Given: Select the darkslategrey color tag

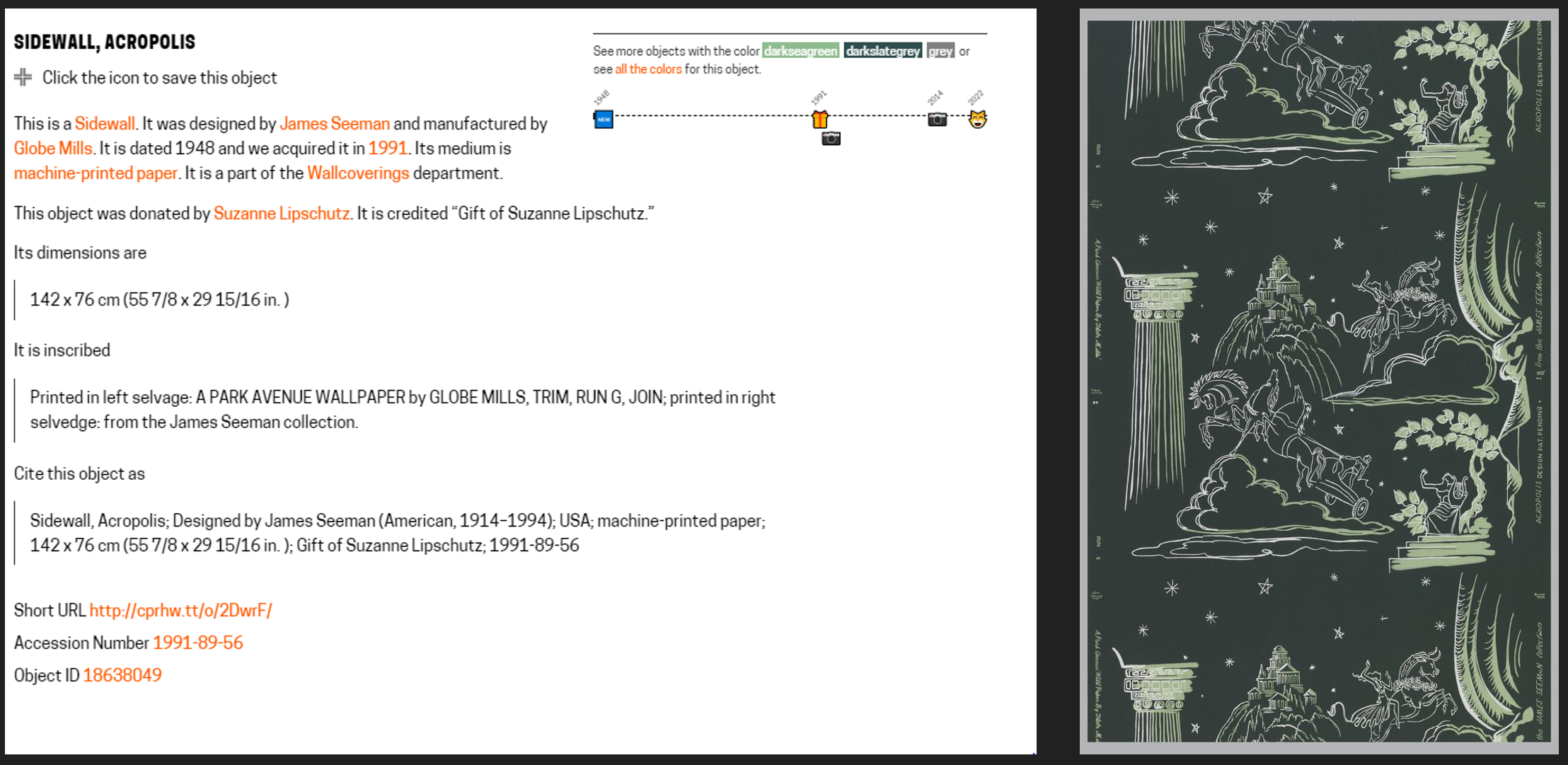Looking at the screenshot, I should pyautogui.click(x=882, y=51).
